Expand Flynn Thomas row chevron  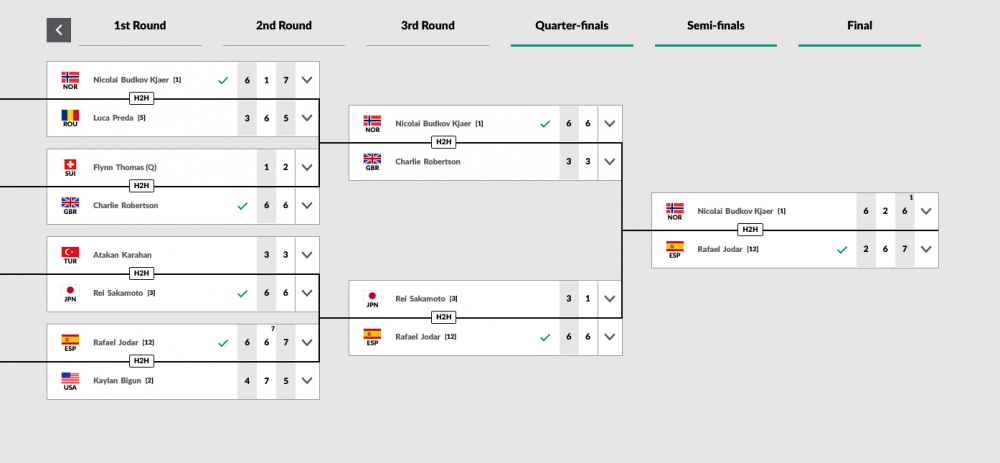pos(307,168)
